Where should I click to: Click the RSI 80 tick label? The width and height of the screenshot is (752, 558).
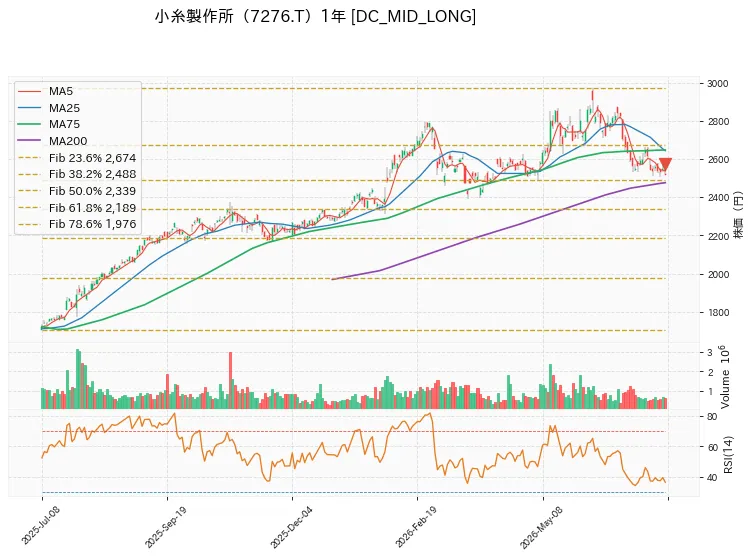[712, 416]
